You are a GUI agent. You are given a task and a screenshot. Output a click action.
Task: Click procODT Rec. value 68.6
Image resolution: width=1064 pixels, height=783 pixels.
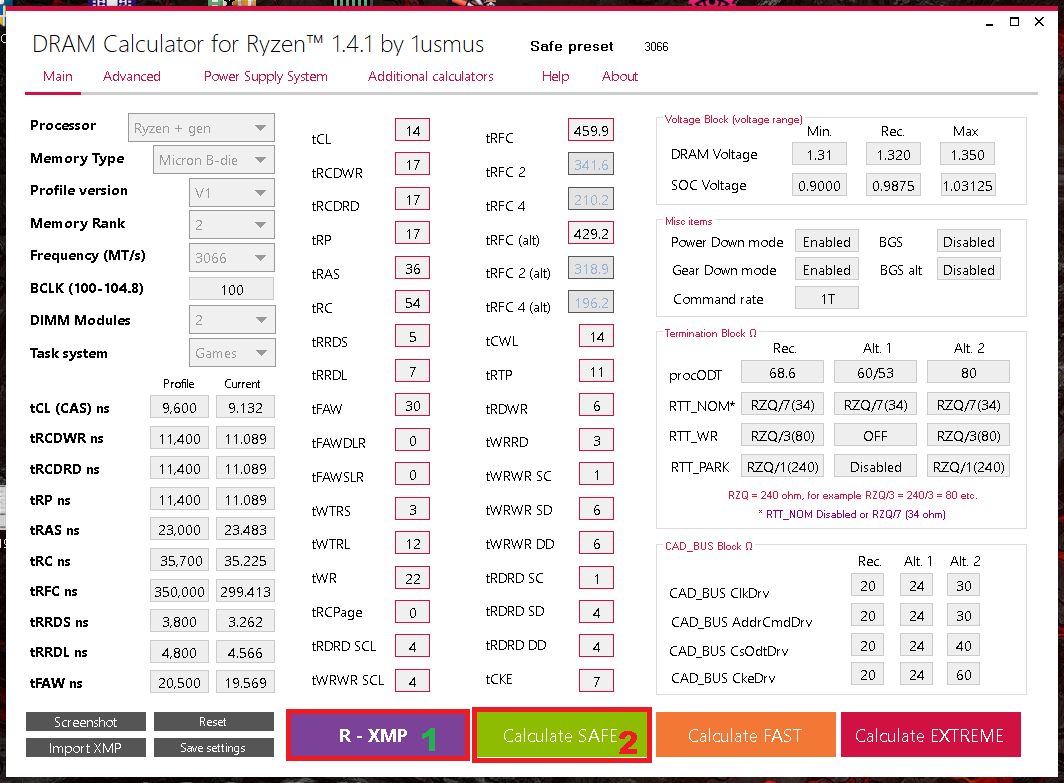click(x=782, y=373)
